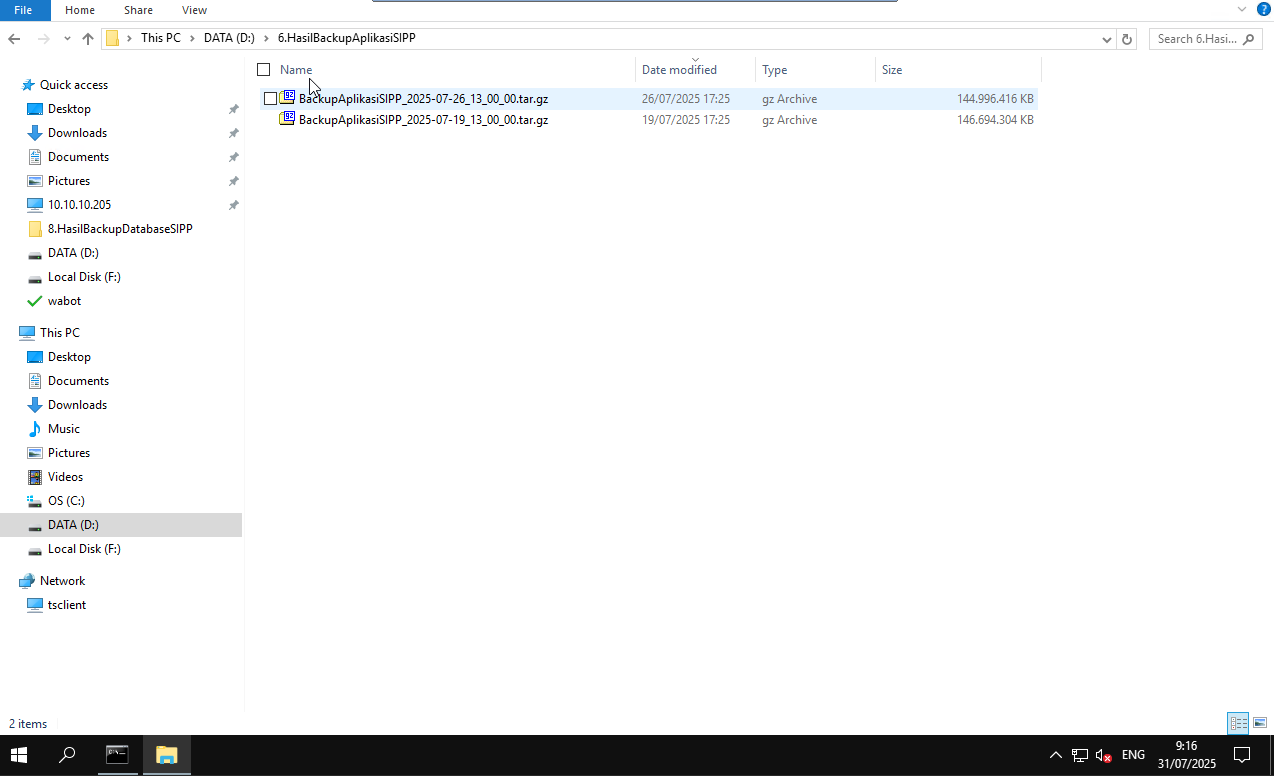Sort files by clicking Date modified header
Viewport: 1274px width, 776px height.
[678, 69]
